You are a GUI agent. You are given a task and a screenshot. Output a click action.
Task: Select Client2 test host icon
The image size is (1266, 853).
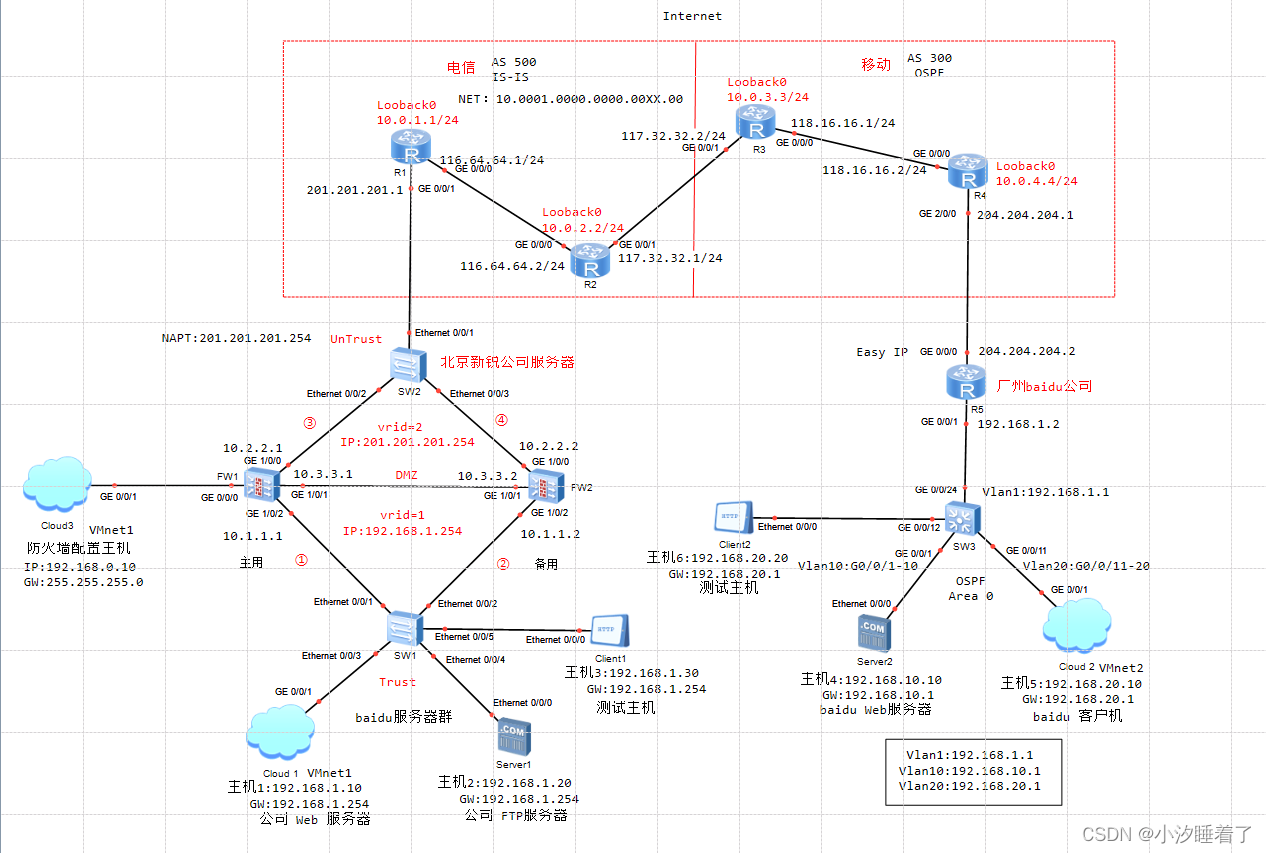[x=734, y=517]
